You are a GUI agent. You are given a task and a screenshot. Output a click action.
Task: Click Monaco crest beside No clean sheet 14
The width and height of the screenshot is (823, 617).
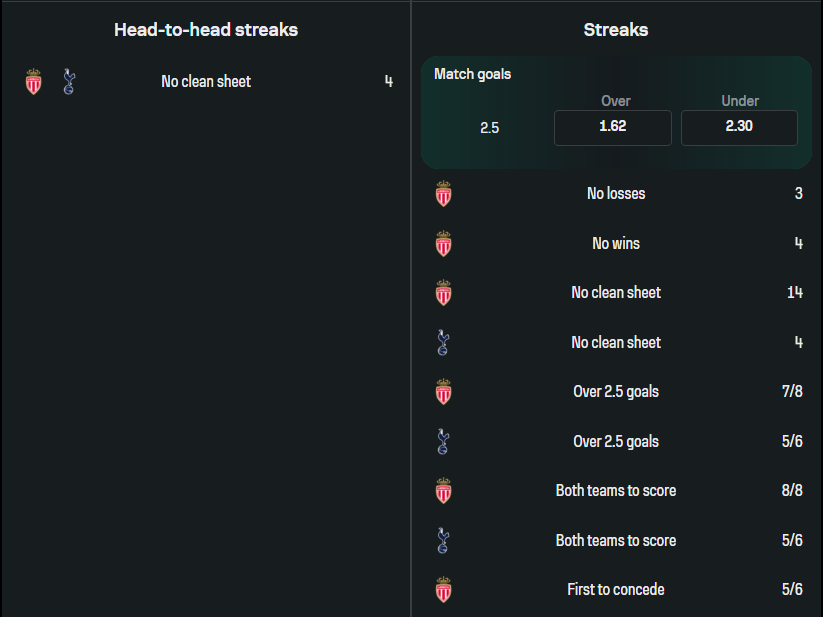click(x=444, y=293)
